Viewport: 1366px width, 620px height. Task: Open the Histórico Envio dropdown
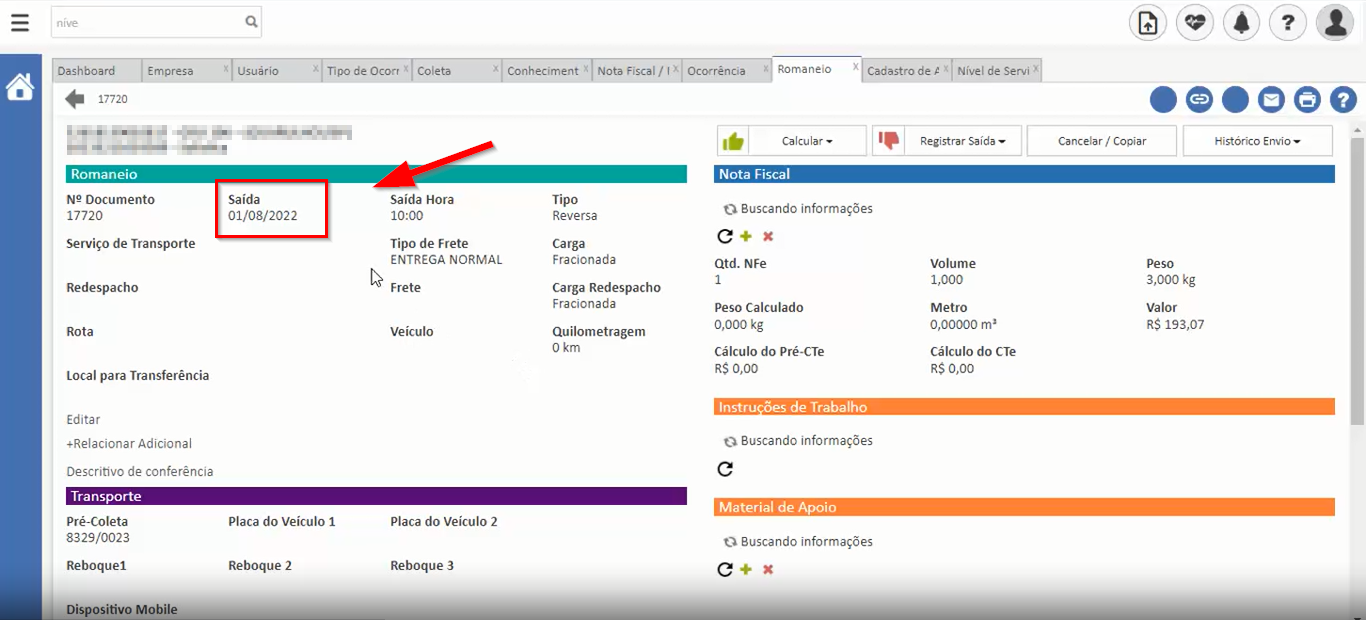[x=1257, y=140]
